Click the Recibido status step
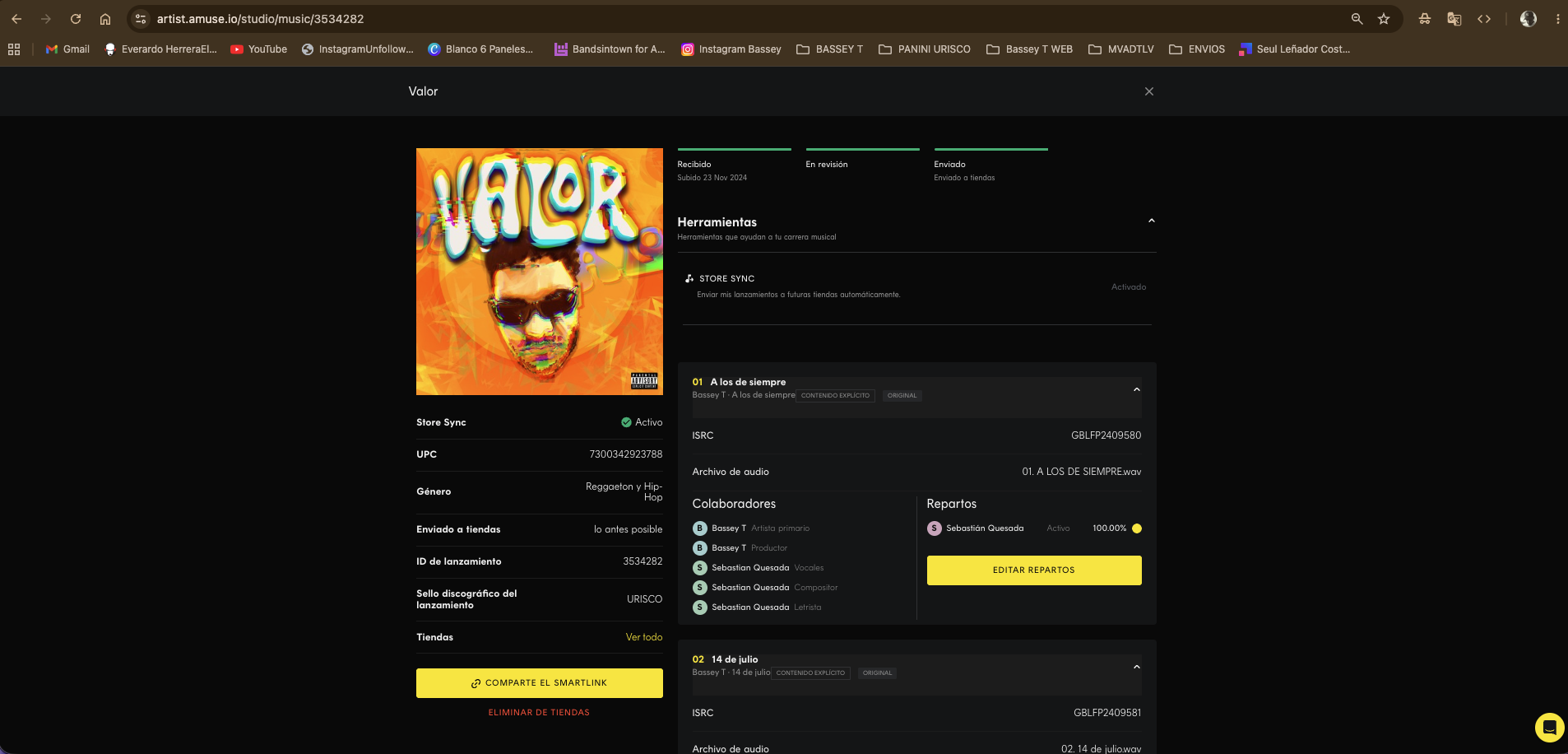Screen dimensions: 1568x754 [735, 165]
